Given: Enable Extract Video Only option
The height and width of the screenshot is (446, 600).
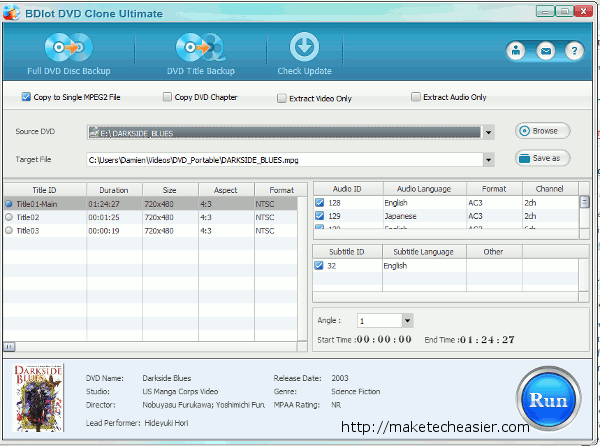Looking at the screenshot, I should click(283, 98).
